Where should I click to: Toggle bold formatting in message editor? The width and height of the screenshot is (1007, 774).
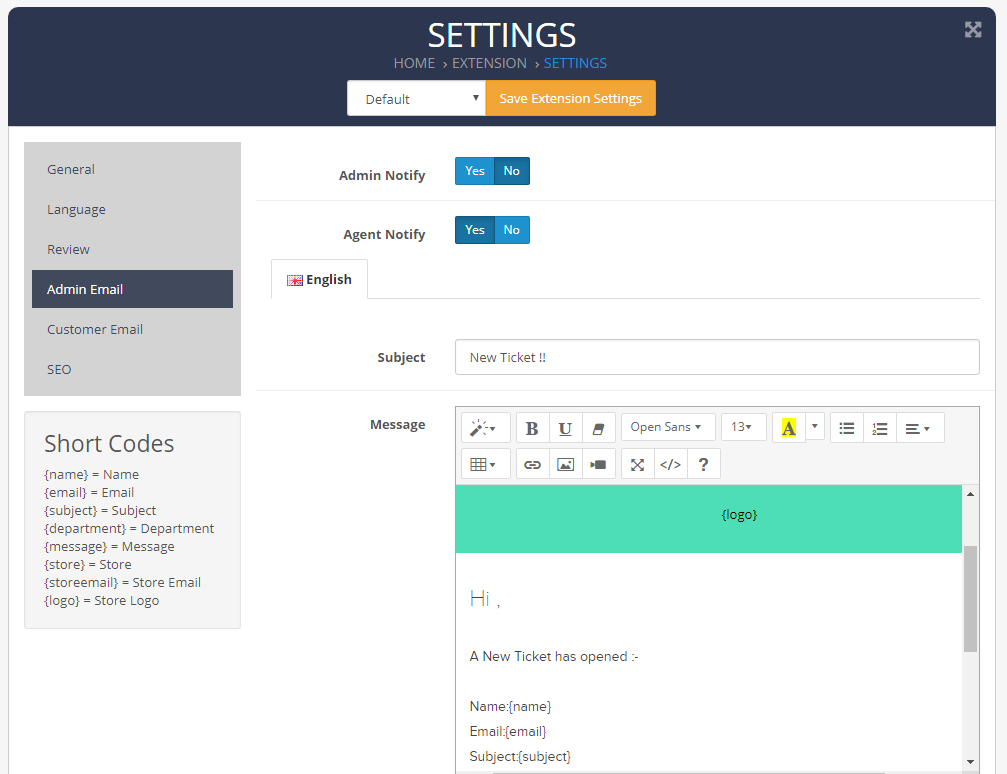(x=532, y=428)
